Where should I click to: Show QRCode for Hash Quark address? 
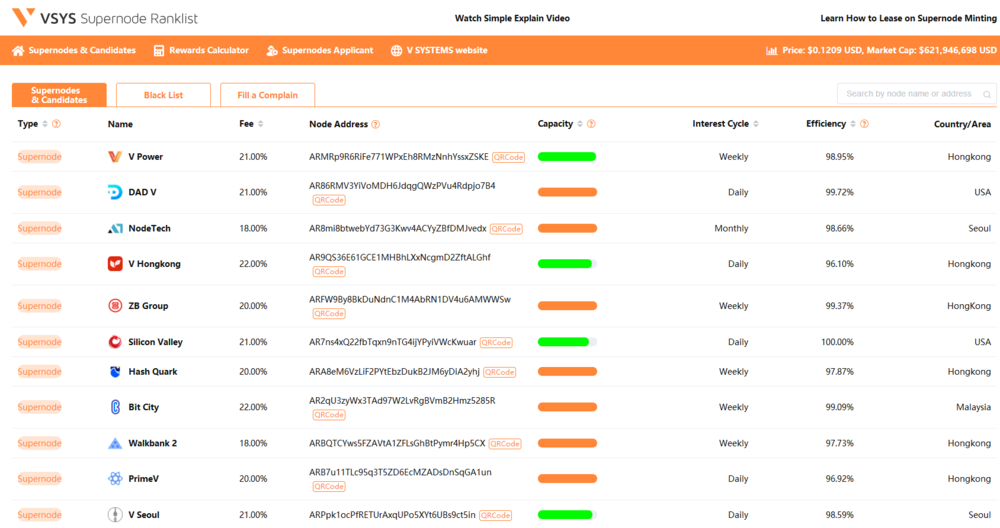pos(499,372)
